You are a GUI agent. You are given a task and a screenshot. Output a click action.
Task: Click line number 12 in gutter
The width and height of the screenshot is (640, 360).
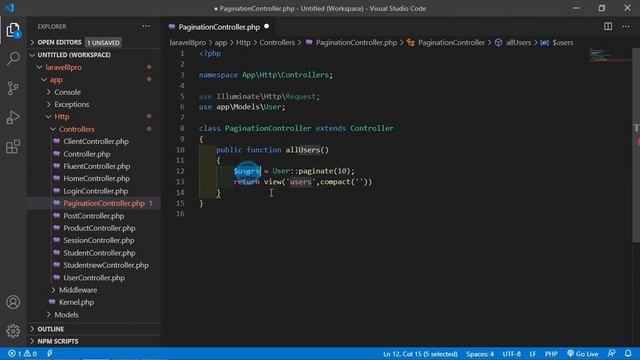click(180, 171)
